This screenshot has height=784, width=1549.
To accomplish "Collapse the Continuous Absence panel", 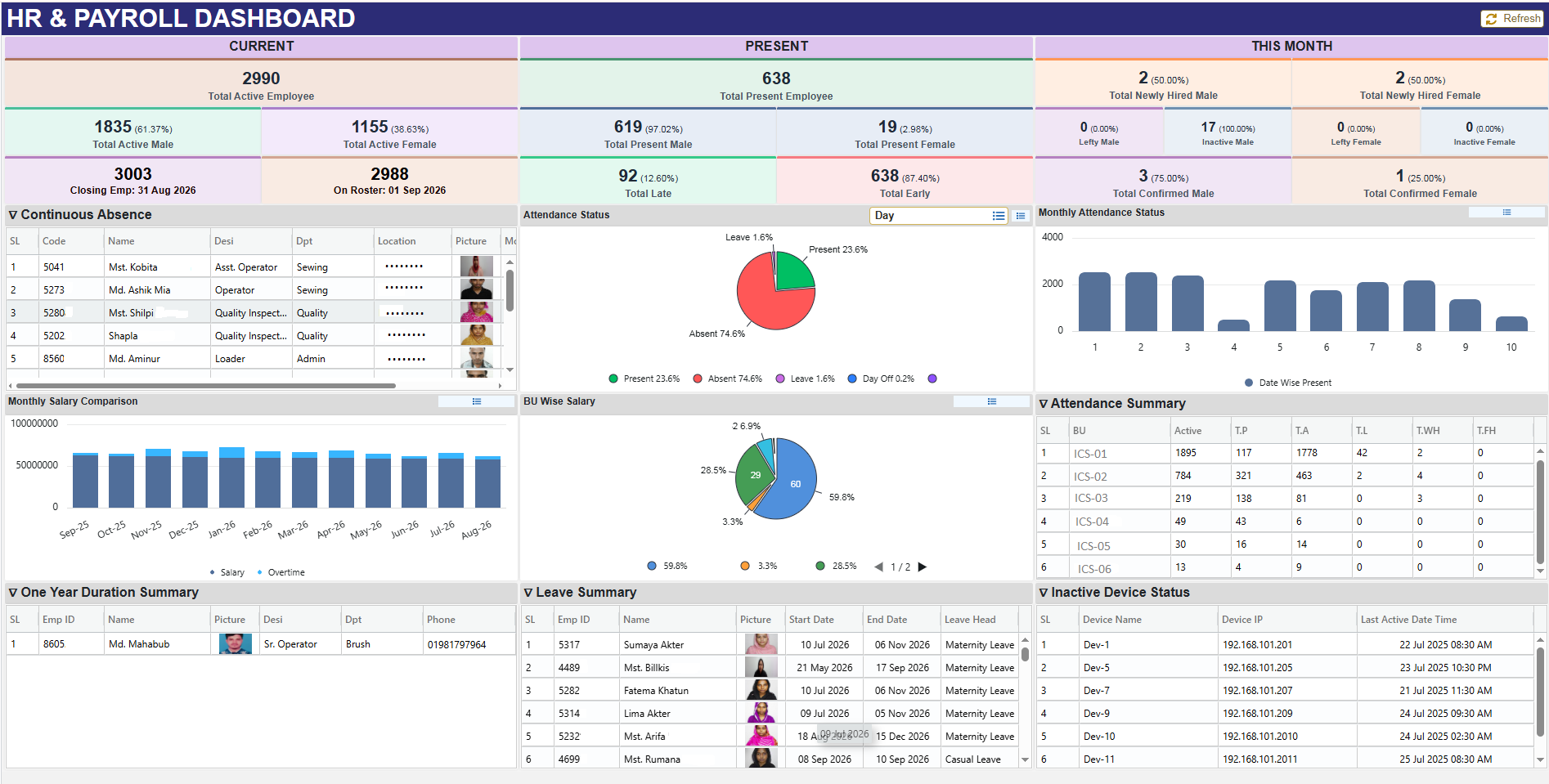I will 13,215.
